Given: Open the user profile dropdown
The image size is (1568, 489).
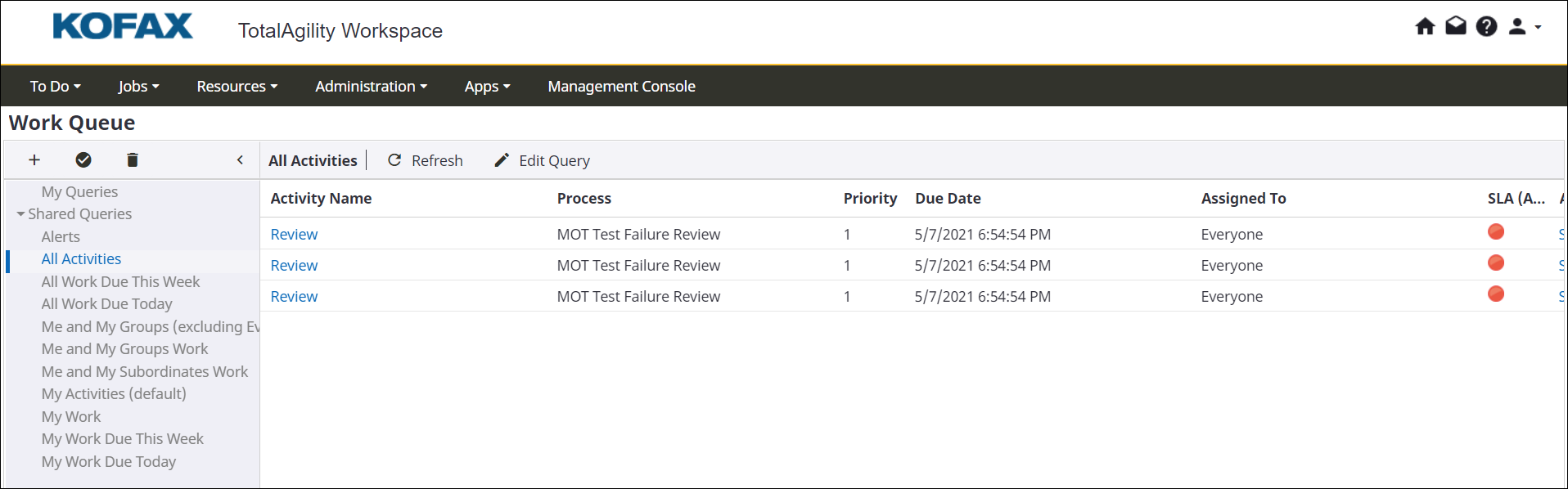Looking at the screenshot, I should point(1524,27).
